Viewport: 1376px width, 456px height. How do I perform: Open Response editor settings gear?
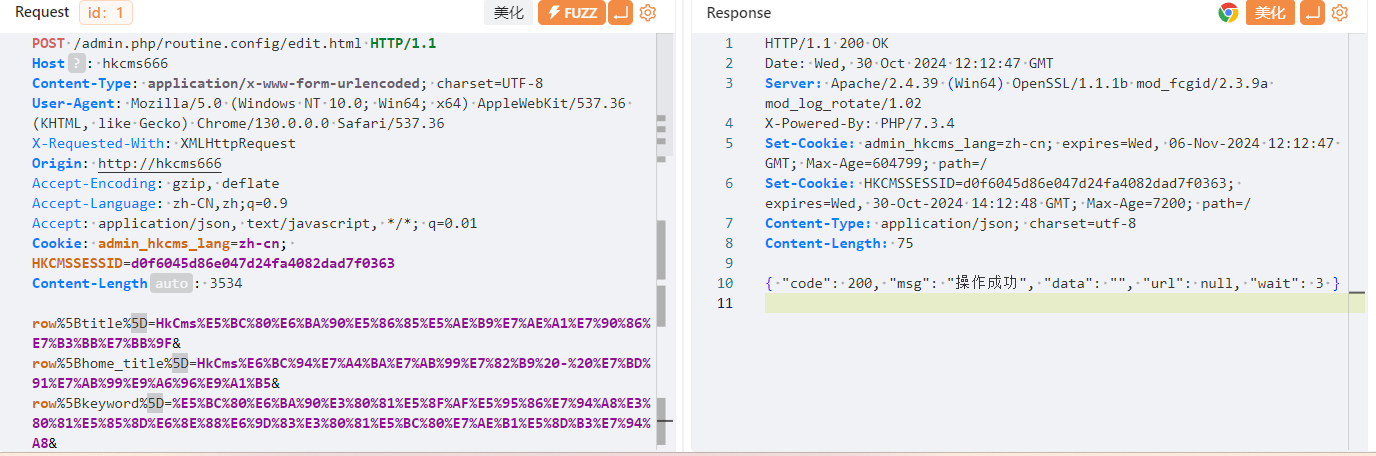[1340, 13]
